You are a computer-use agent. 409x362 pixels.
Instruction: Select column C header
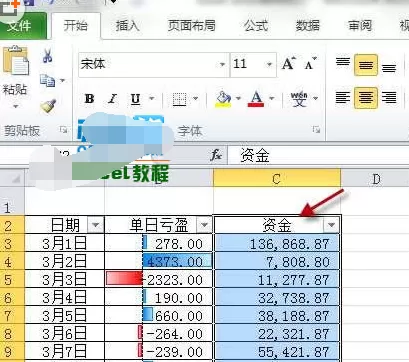[277, 179]
